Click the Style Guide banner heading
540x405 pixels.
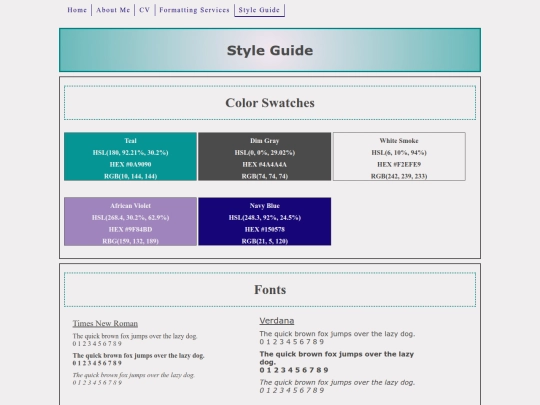270,50
